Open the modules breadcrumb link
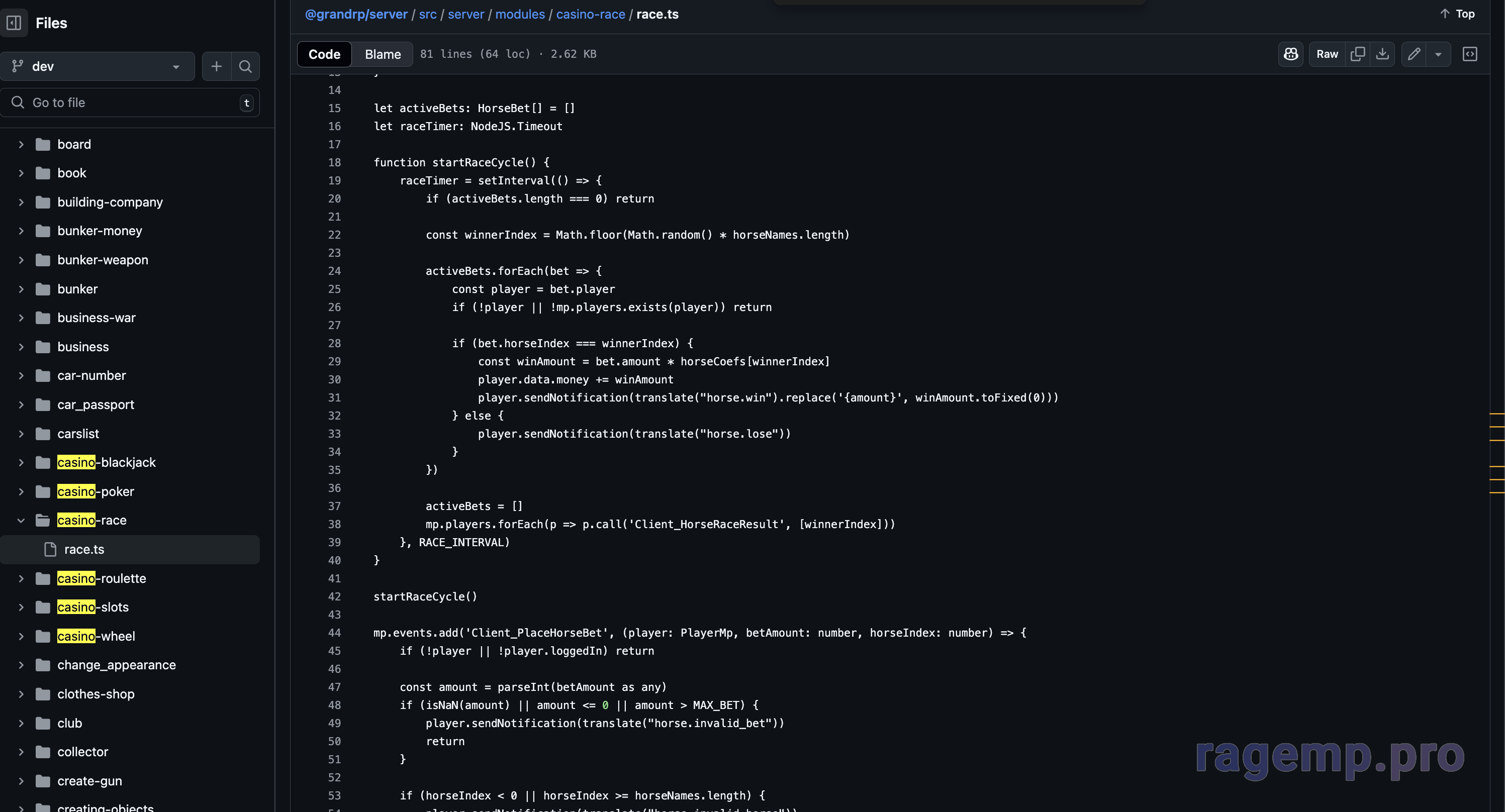Image resolution: width=1505 pixels, height=812 pixels. point(520,14)
